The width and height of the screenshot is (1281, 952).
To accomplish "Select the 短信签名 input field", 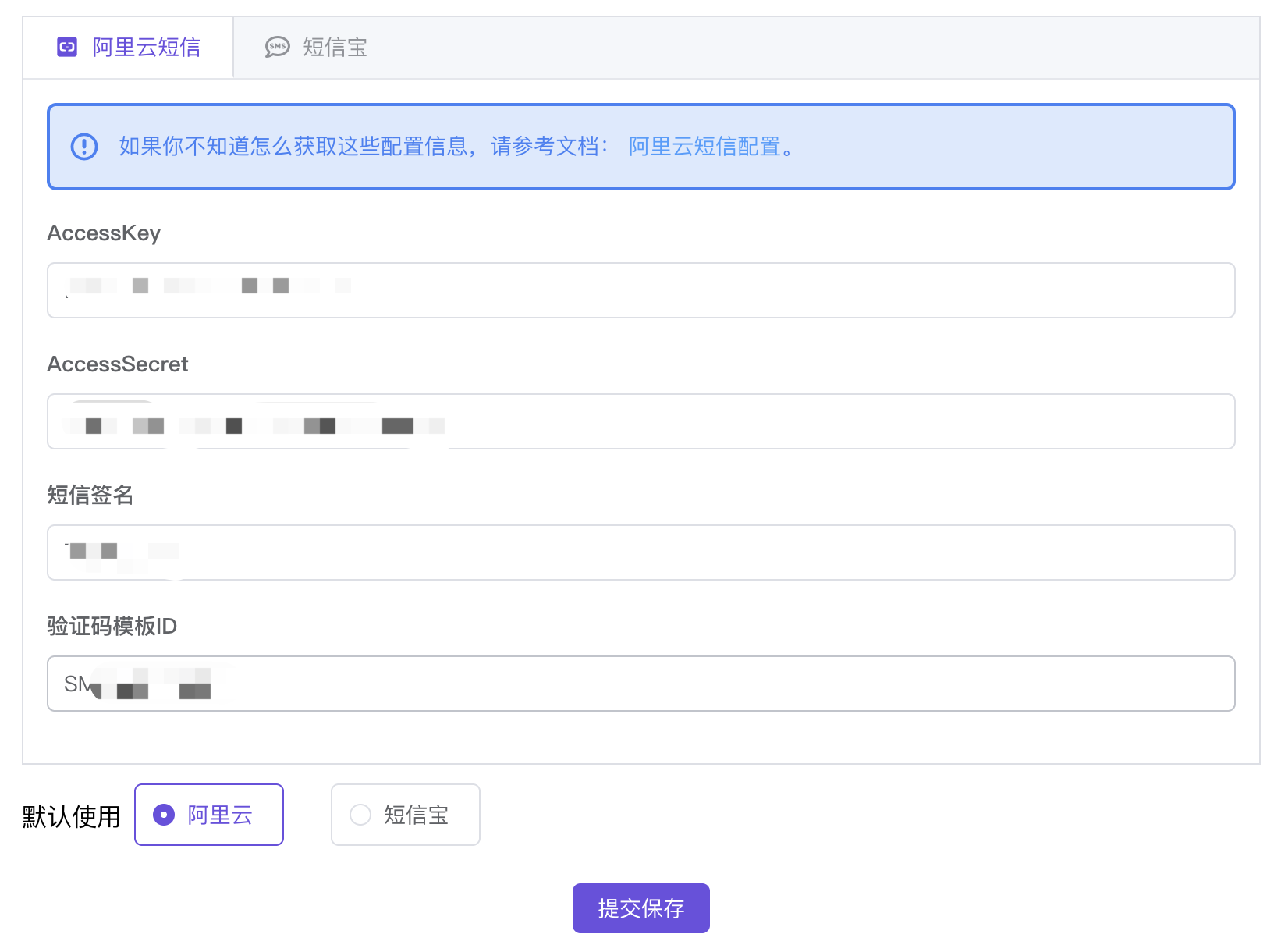I will pyautogui.click(x=640, y=552).
